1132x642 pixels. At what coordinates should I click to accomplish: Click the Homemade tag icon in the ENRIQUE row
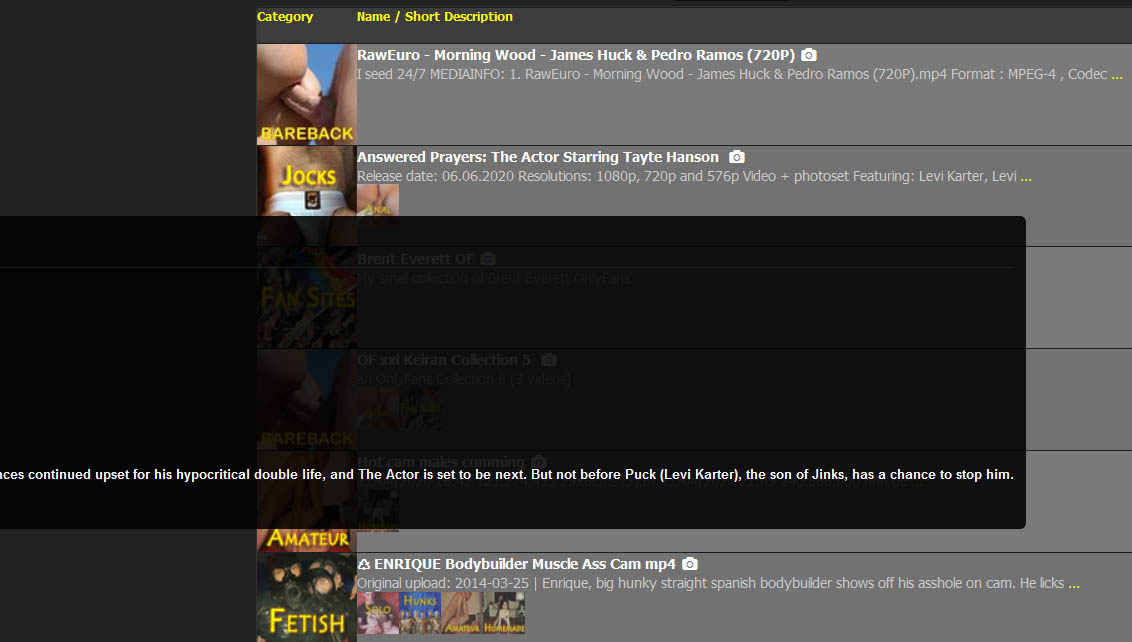(504, 613)
